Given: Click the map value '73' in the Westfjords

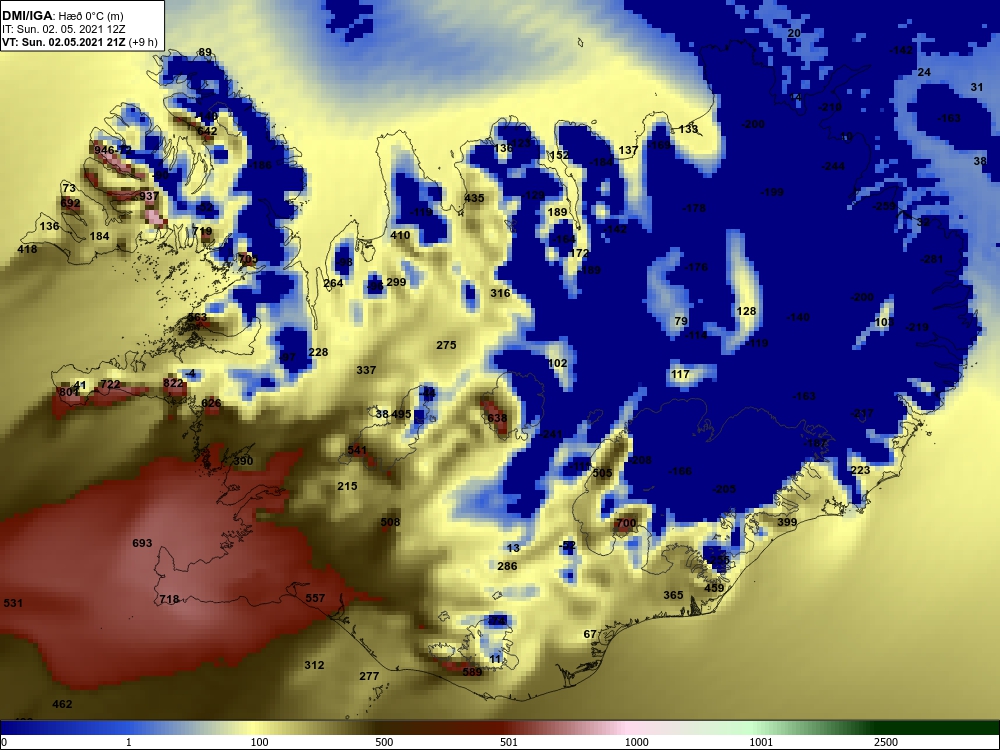Looking at the screenshot, I should [69, 188].
